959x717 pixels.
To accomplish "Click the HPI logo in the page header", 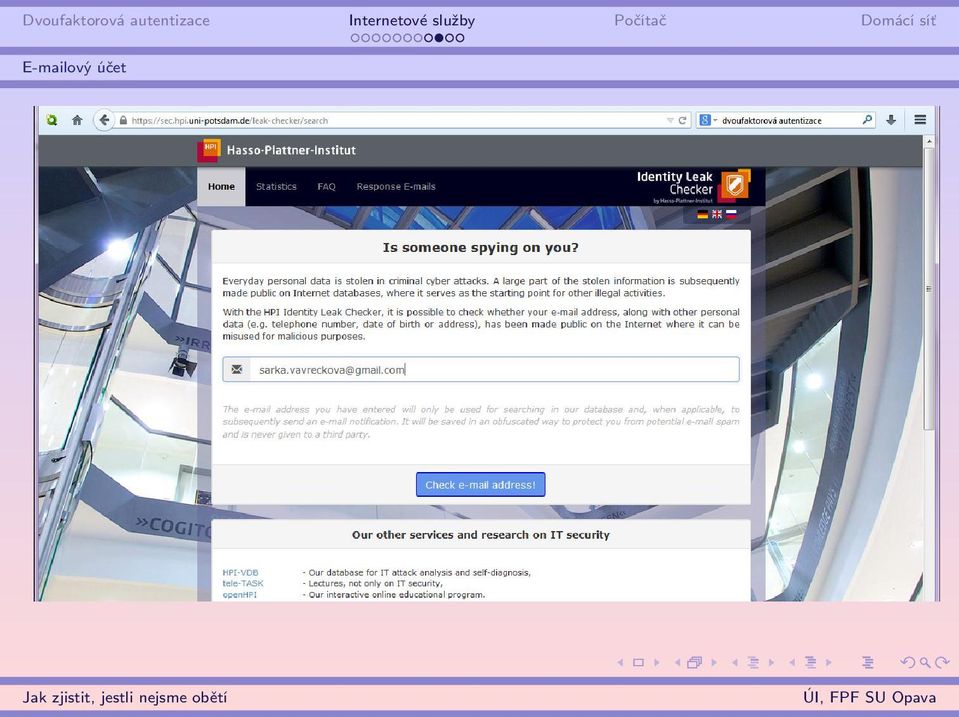I will point(209,150).
